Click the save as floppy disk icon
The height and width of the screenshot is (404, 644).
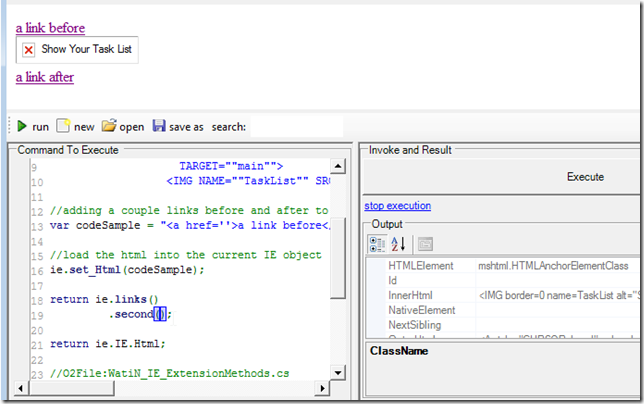159,127
